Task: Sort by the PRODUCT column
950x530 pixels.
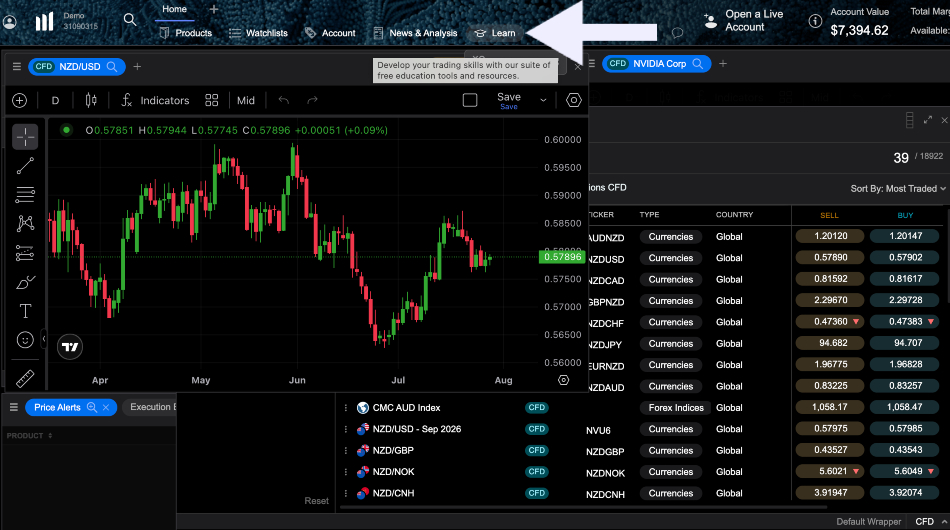Action: [29, 436]
